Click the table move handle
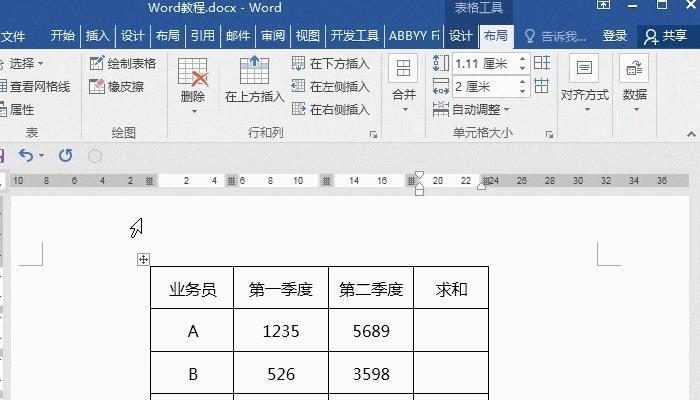Image resolution: width=700 pixels, height=400 pixels. click(143, 259)
